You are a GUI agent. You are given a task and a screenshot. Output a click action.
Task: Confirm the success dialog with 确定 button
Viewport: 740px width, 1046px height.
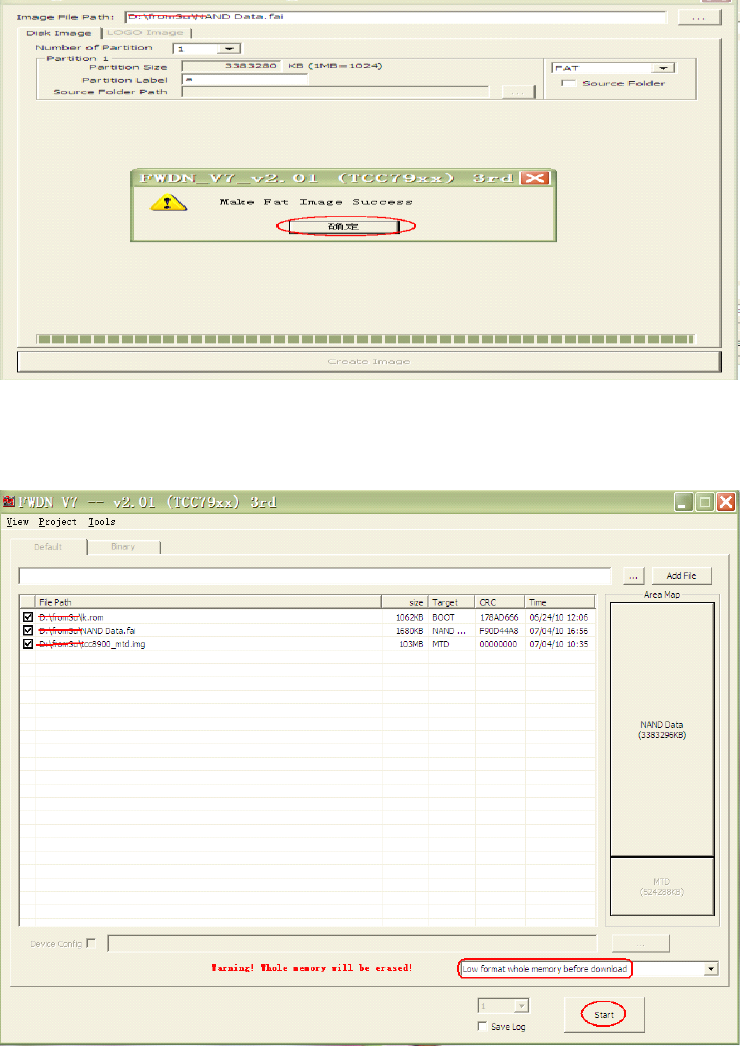344,227
